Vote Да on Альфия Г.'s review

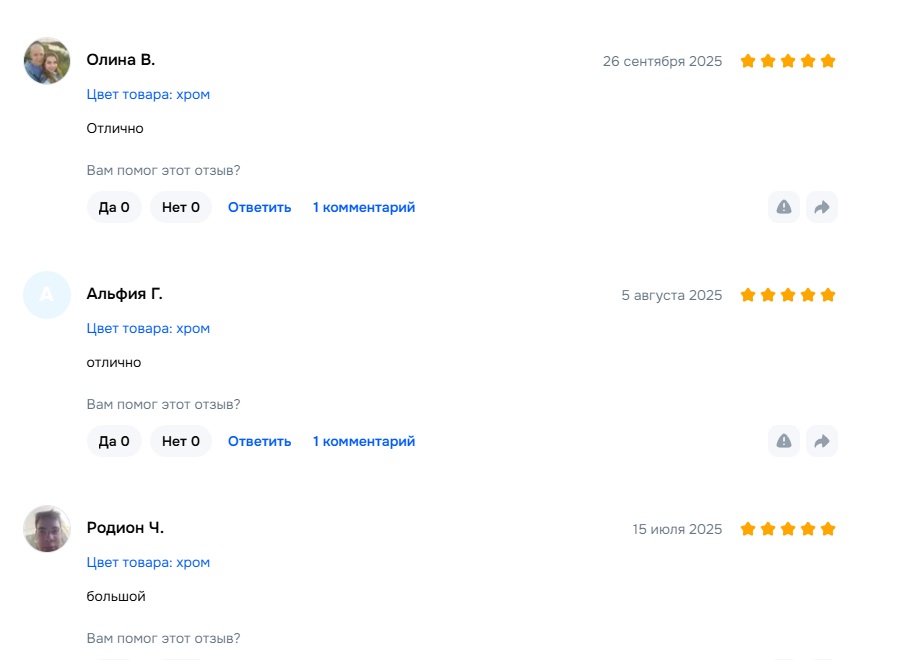114,441
